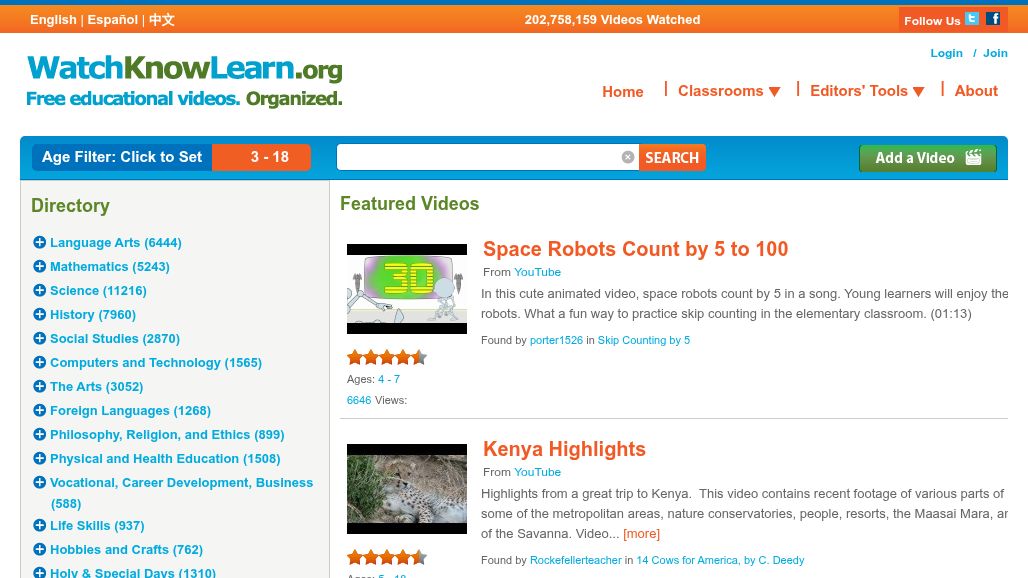
Task: Open The Arts (3052) directory
Action: (96, 387)
